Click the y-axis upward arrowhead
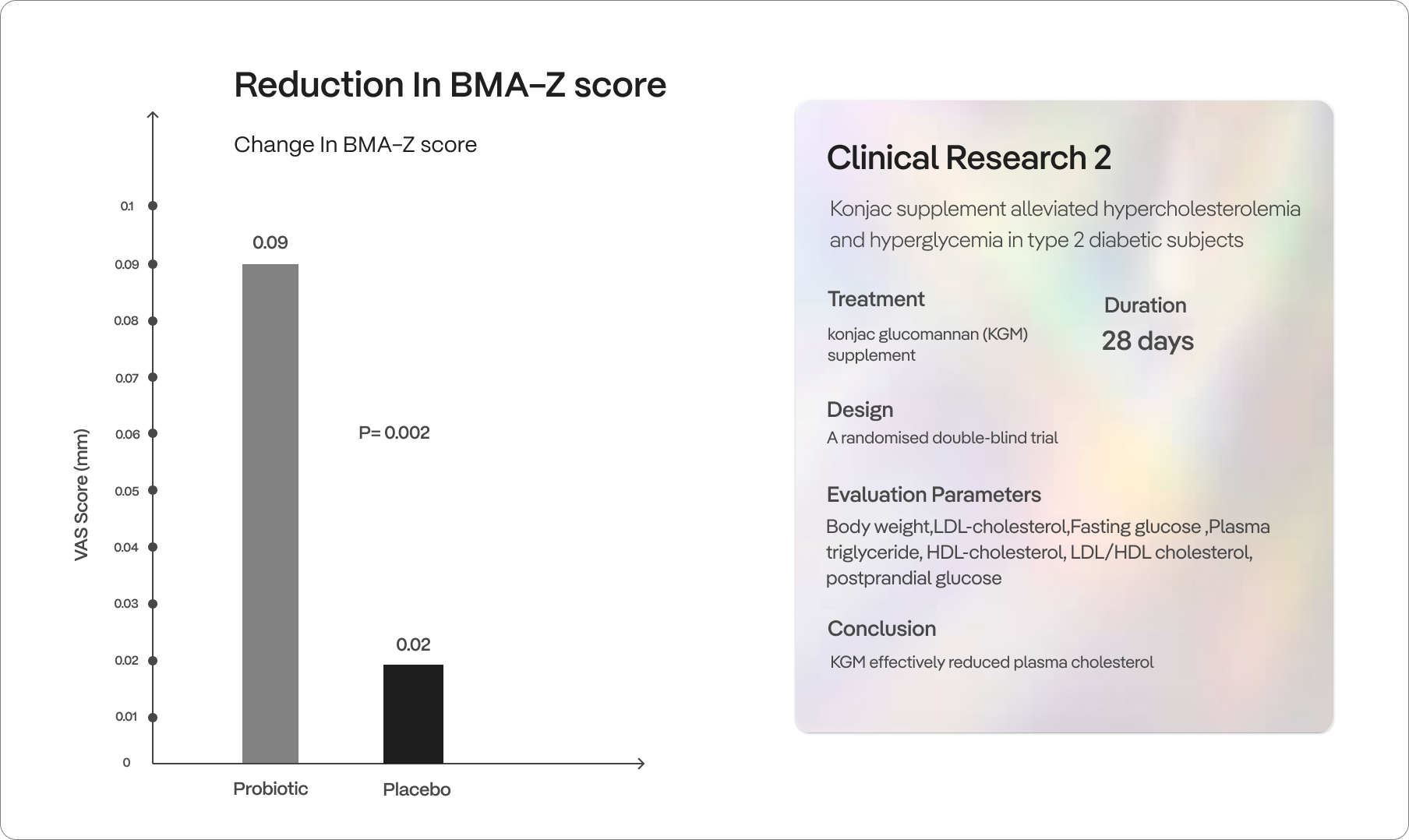Screen dimensions: 1409x840 click(153, 117)
